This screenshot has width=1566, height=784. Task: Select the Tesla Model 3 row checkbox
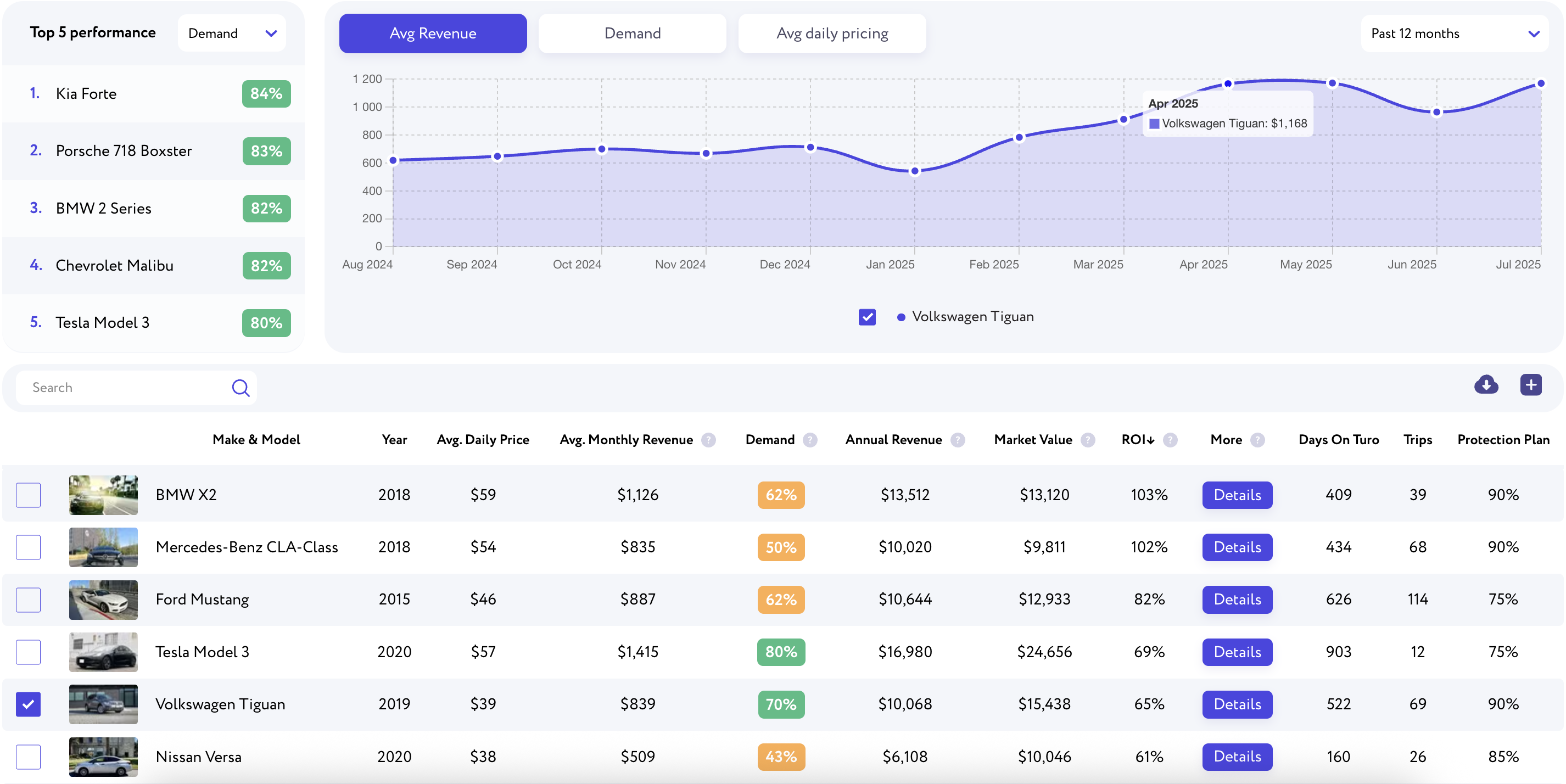click(x=28, y=652)
